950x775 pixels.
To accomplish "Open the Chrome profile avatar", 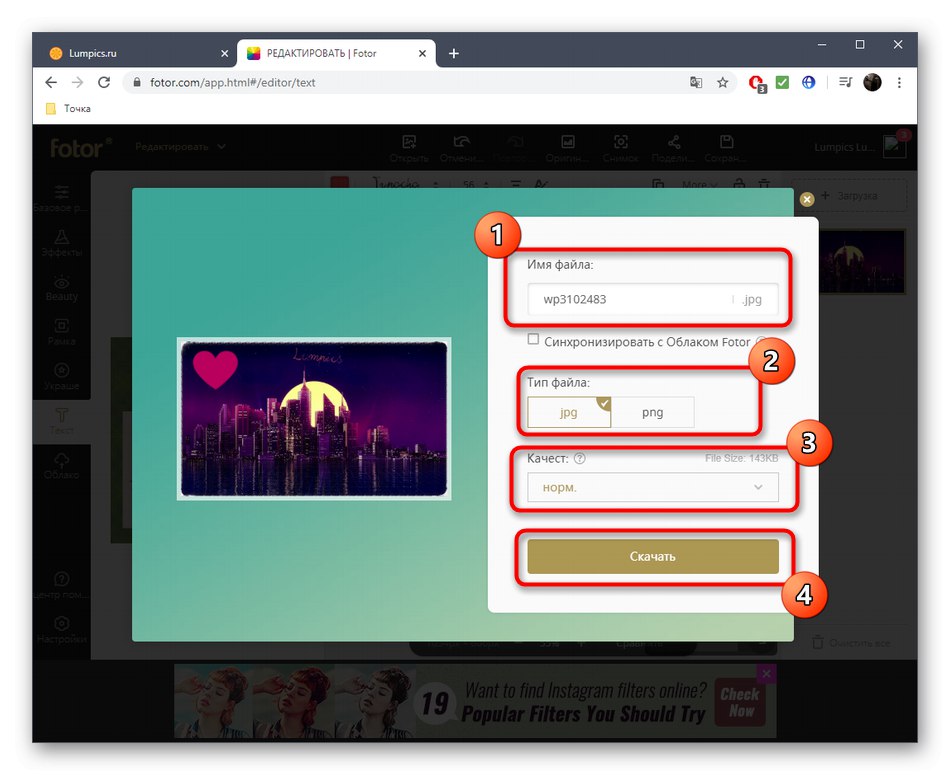I will [872, 82].
